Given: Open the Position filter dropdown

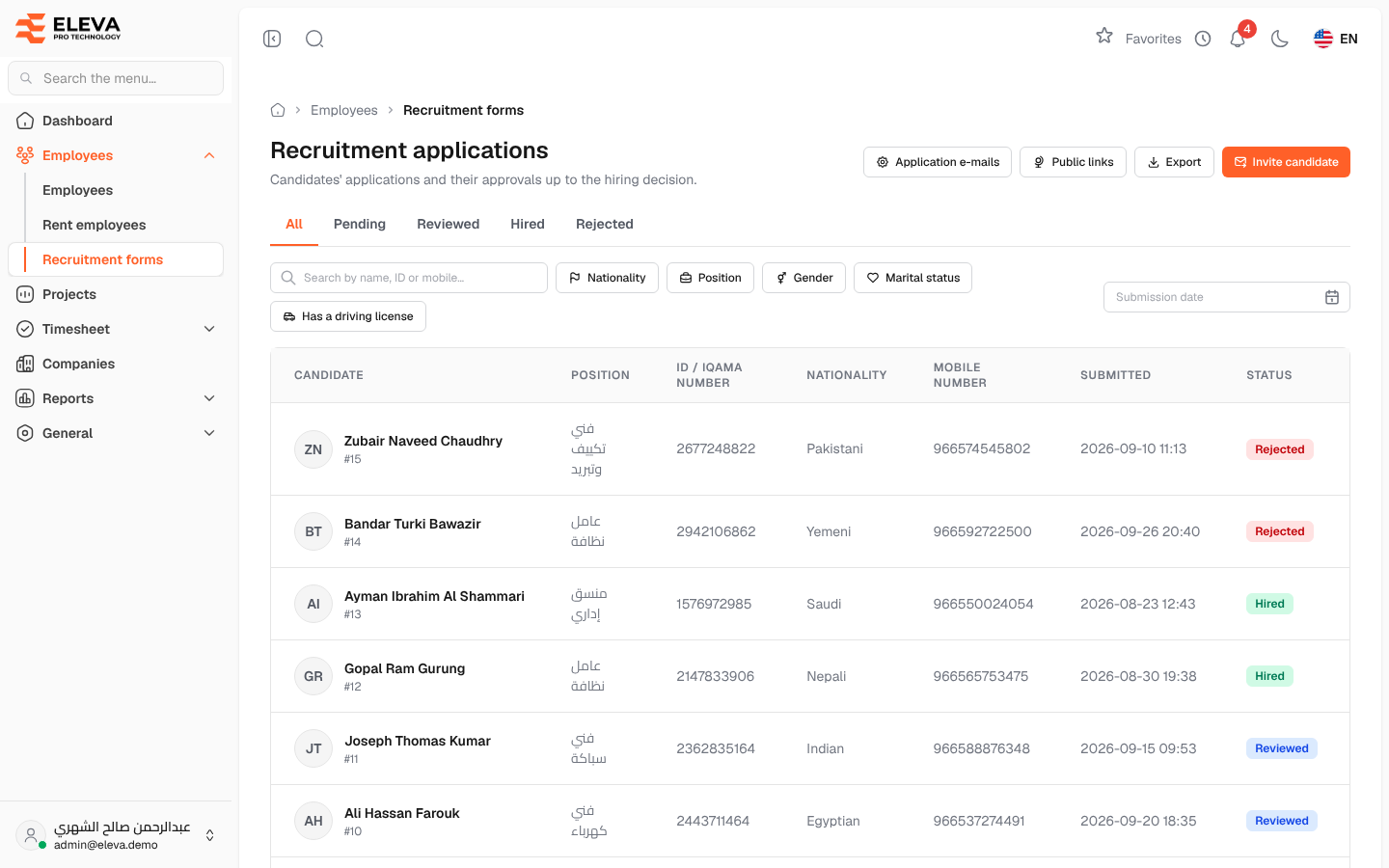Looking at the screenshot, I should [711, 278].
